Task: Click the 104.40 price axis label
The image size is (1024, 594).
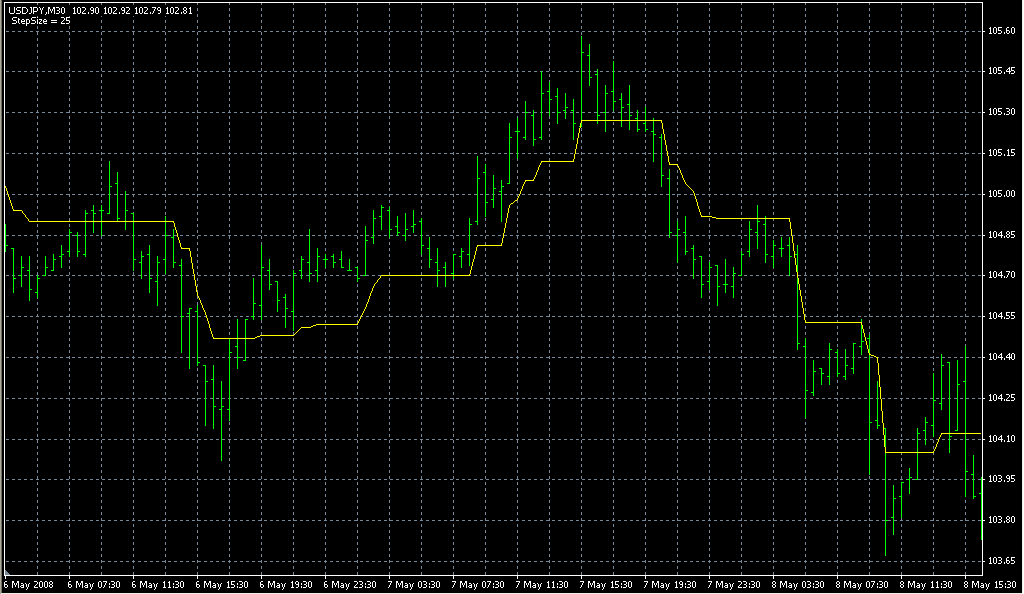Action: pyautogui.click(x=1002, y=357)
